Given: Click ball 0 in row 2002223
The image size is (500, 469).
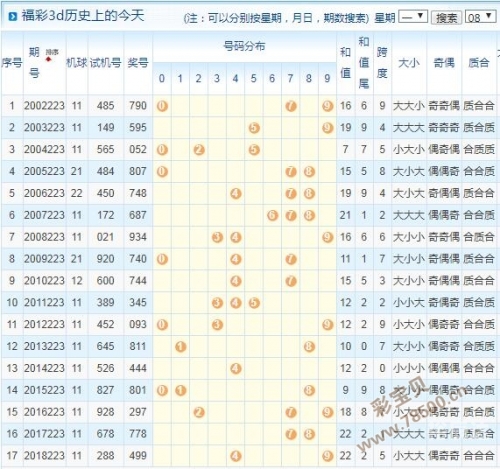Looking at the screenshot, I should 162,106.
